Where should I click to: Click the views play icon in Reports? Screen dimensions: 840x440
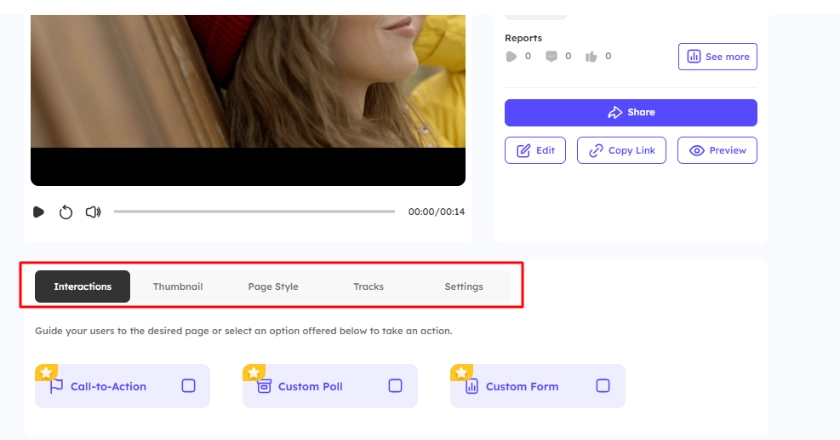(x=511, y=57)
